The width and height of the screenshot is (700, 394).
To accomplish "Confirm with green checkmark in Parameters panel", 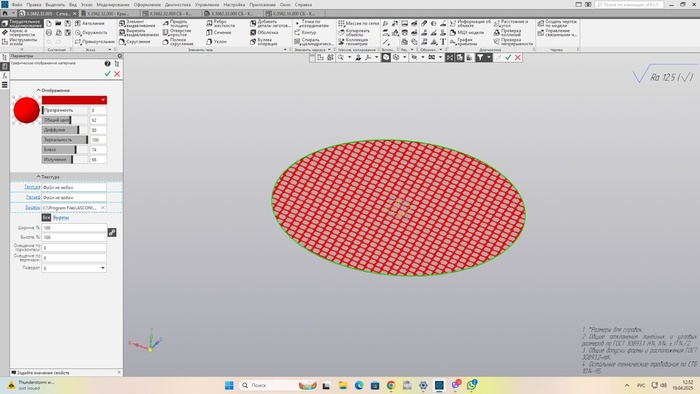I will (x=107, y=74).
